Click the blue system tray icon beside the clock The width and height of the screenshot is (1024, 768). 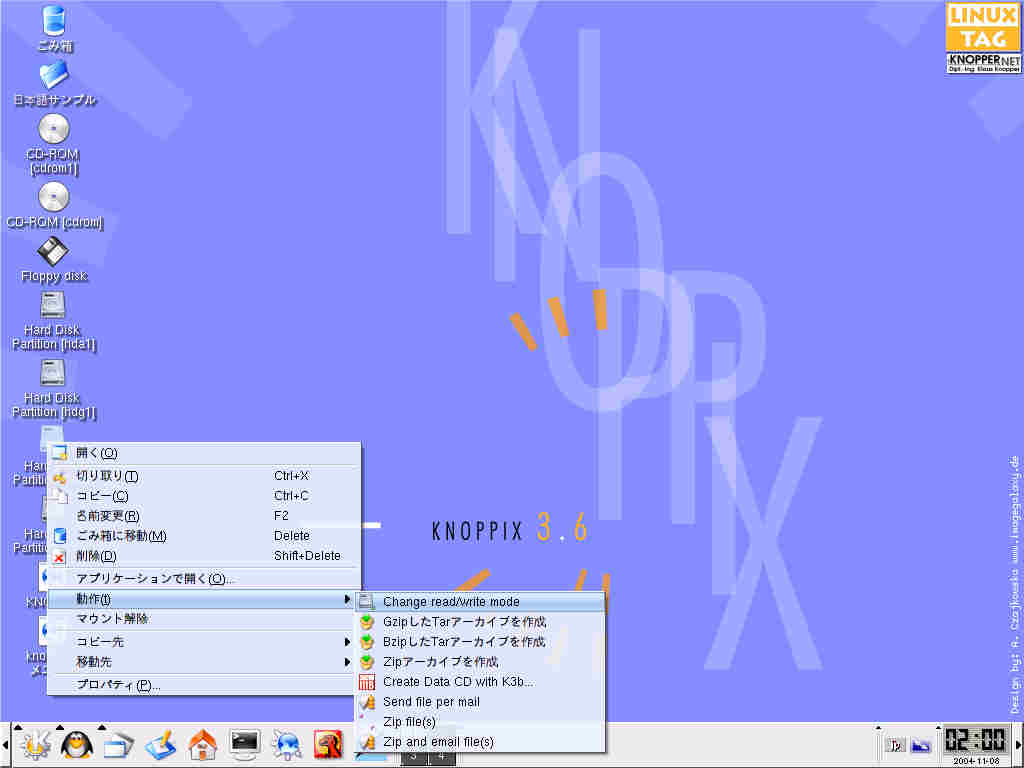click(x=921, y=745)
